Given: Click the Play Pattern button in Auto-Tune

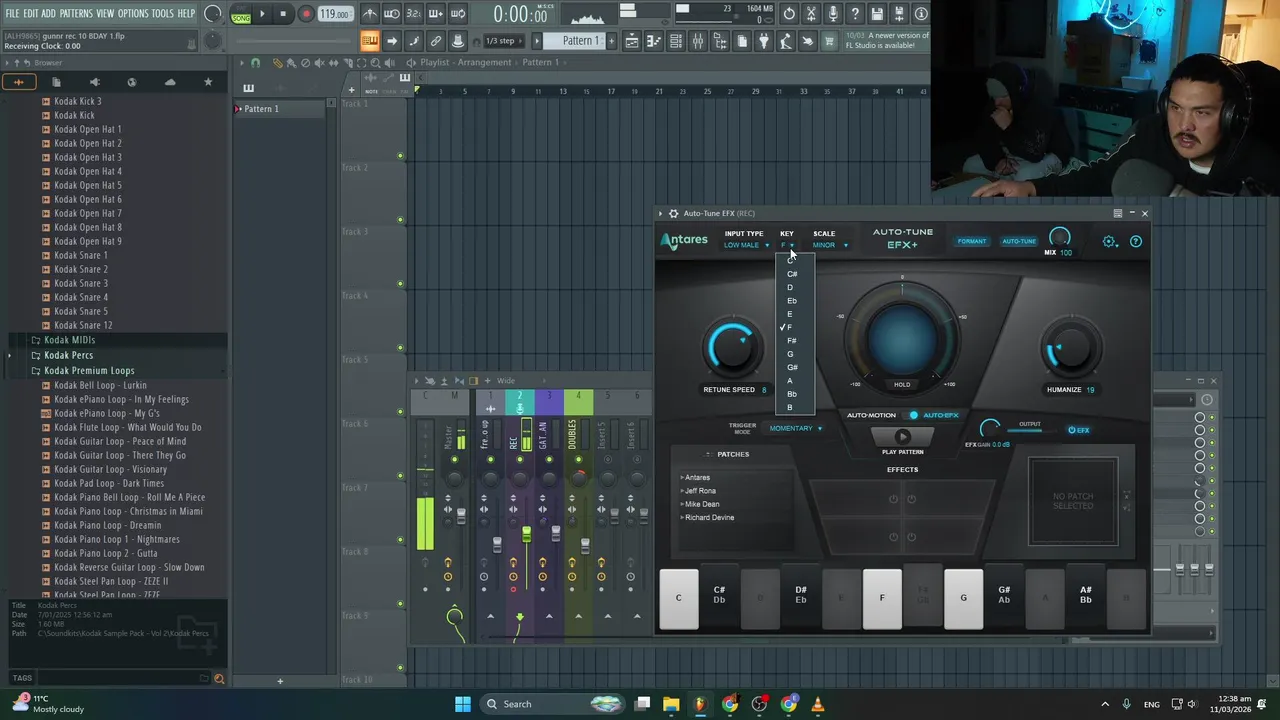Looking at the screenshot, I should 902,437.
